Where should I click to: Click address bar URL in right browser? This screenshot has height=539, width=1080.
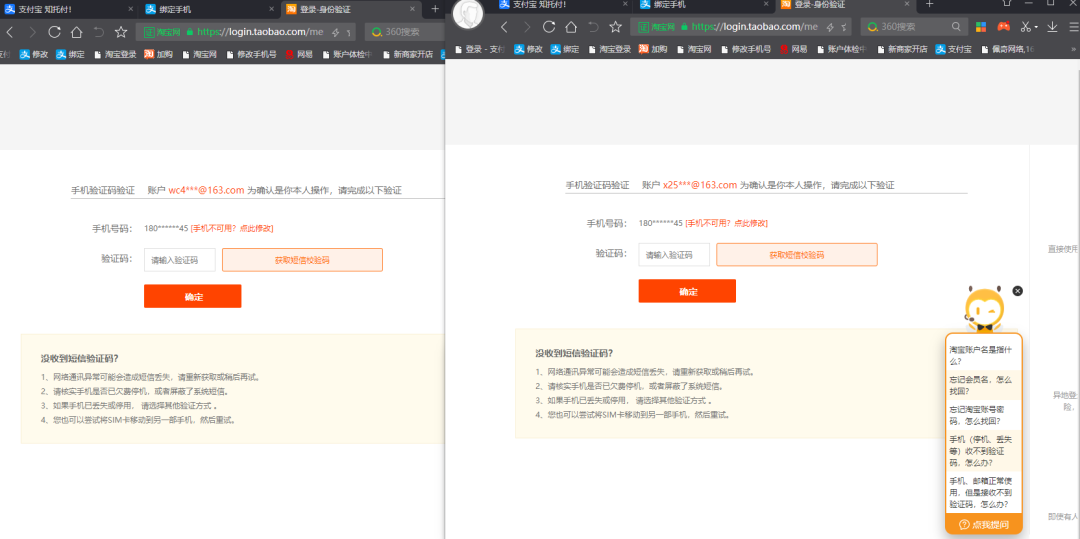click(x=754, y=27)
